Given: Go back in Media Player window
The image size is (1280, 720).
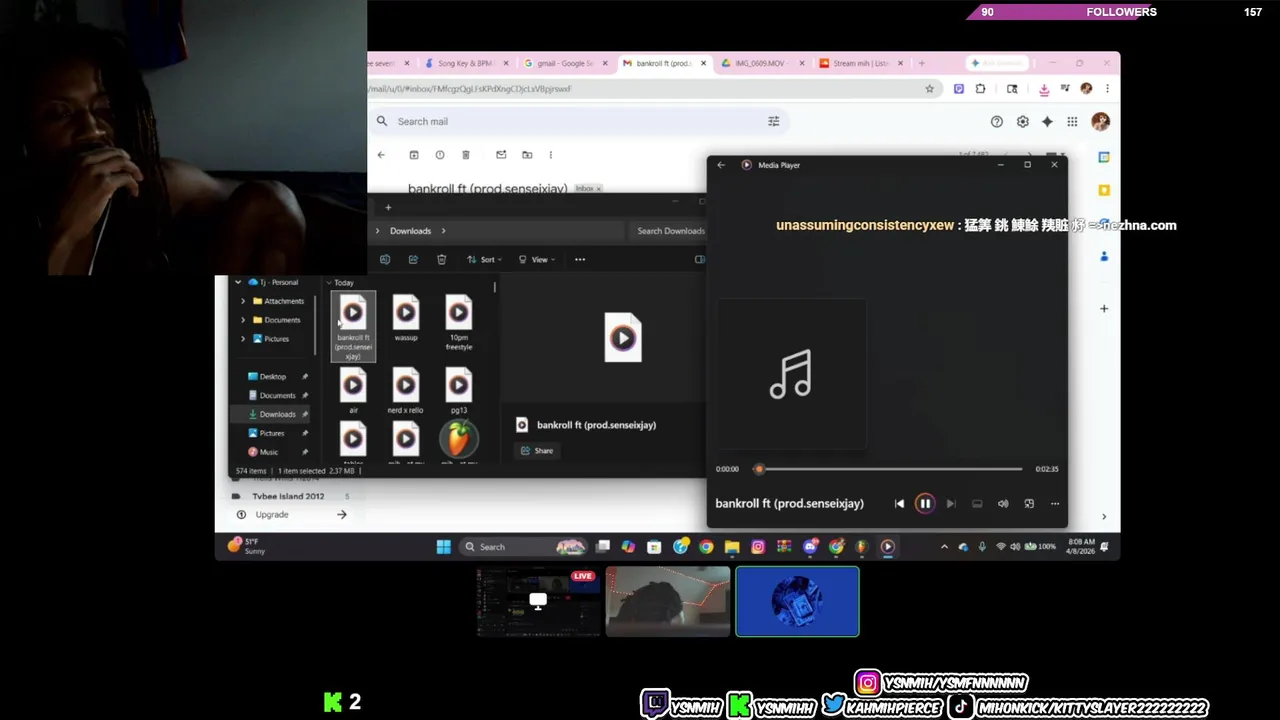Looking at the screenshot, I should (x=721, y=165).
